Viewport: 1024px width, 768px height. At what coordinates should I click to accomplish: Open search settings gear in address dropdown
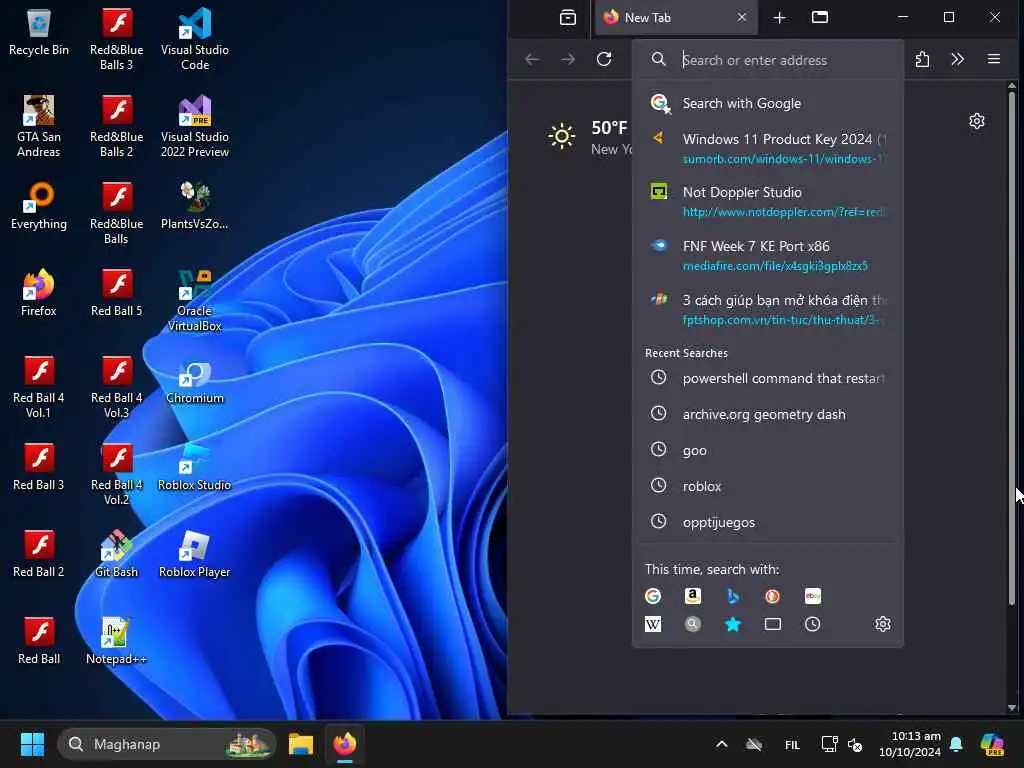pos(882,624)
